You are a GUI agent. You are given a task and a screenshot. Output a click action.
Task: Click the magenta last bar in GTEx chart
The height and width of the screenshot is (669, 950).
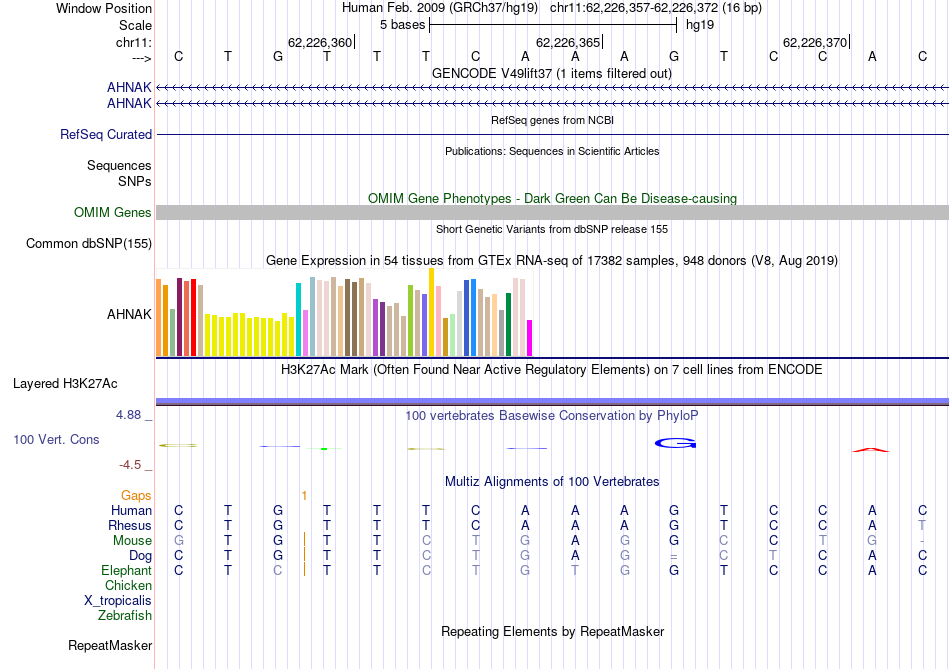[x=530, y=338]
